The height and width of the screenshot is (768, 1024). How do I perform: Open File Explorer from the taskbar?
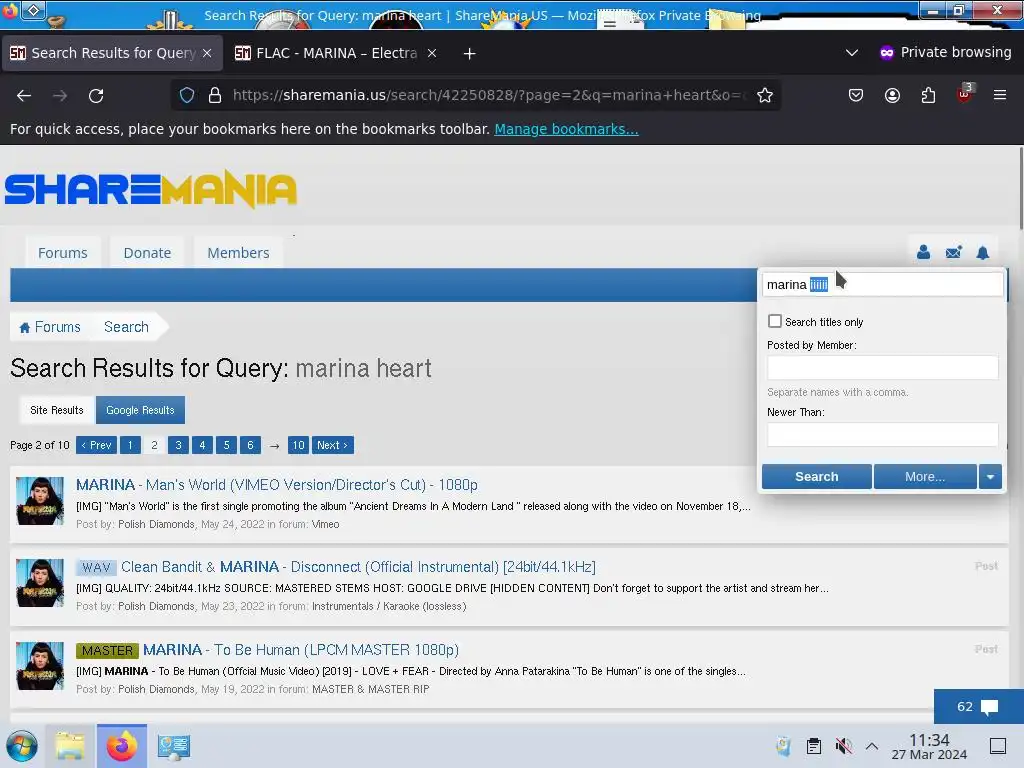click(x=70, y=746)
